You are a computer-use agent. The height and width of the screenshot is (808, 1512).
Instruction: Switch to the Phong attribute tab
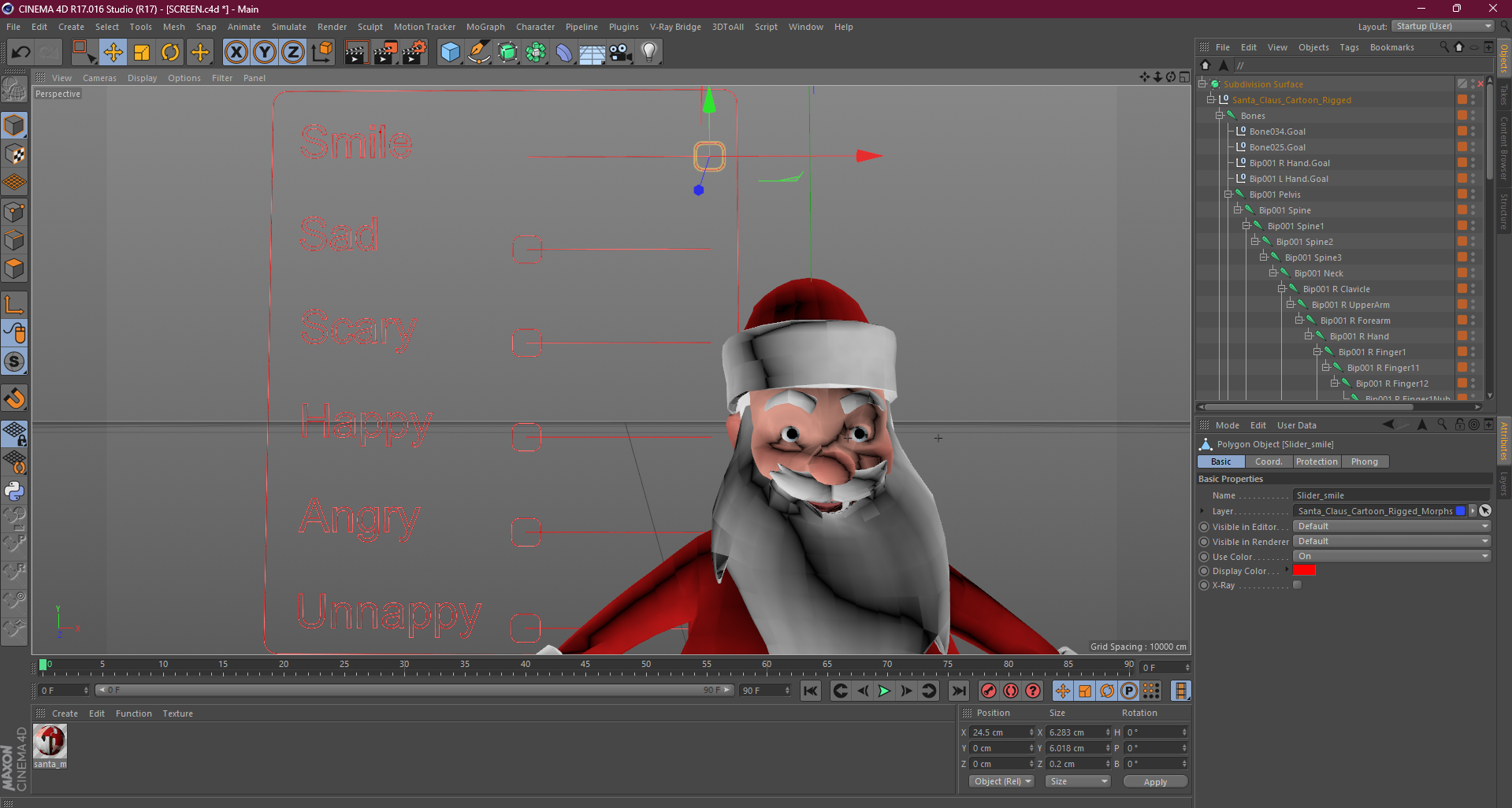[1364, 461]
